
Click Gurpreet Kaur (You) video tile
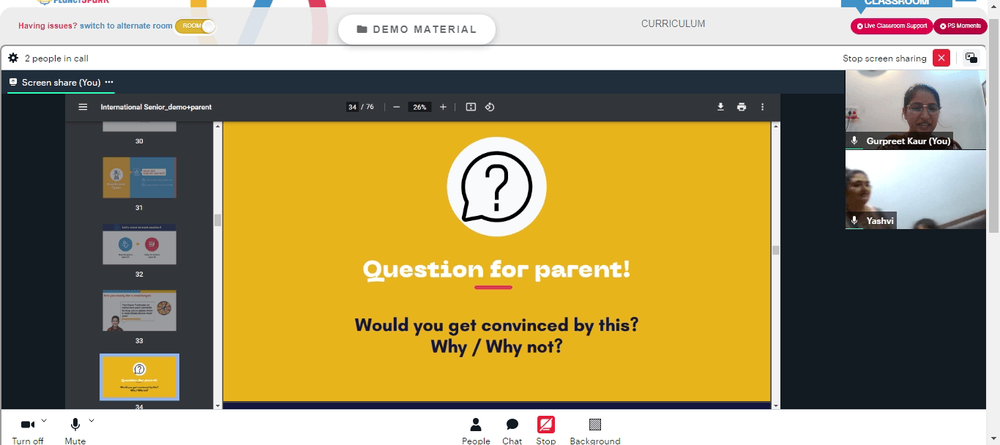(915, 109)
